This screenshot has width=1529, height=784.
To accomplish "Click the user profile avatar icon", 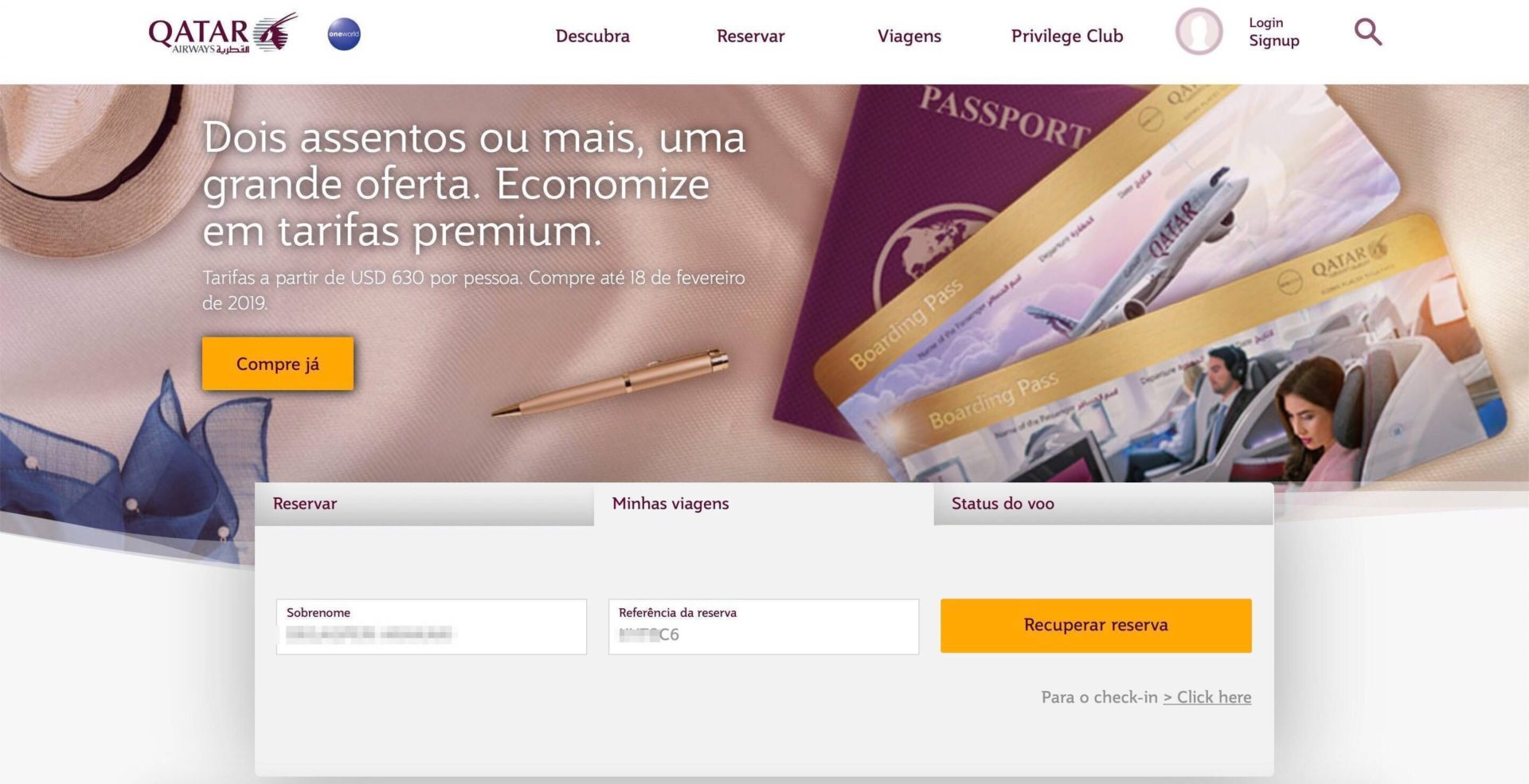I will click(x=1199, y=32).
